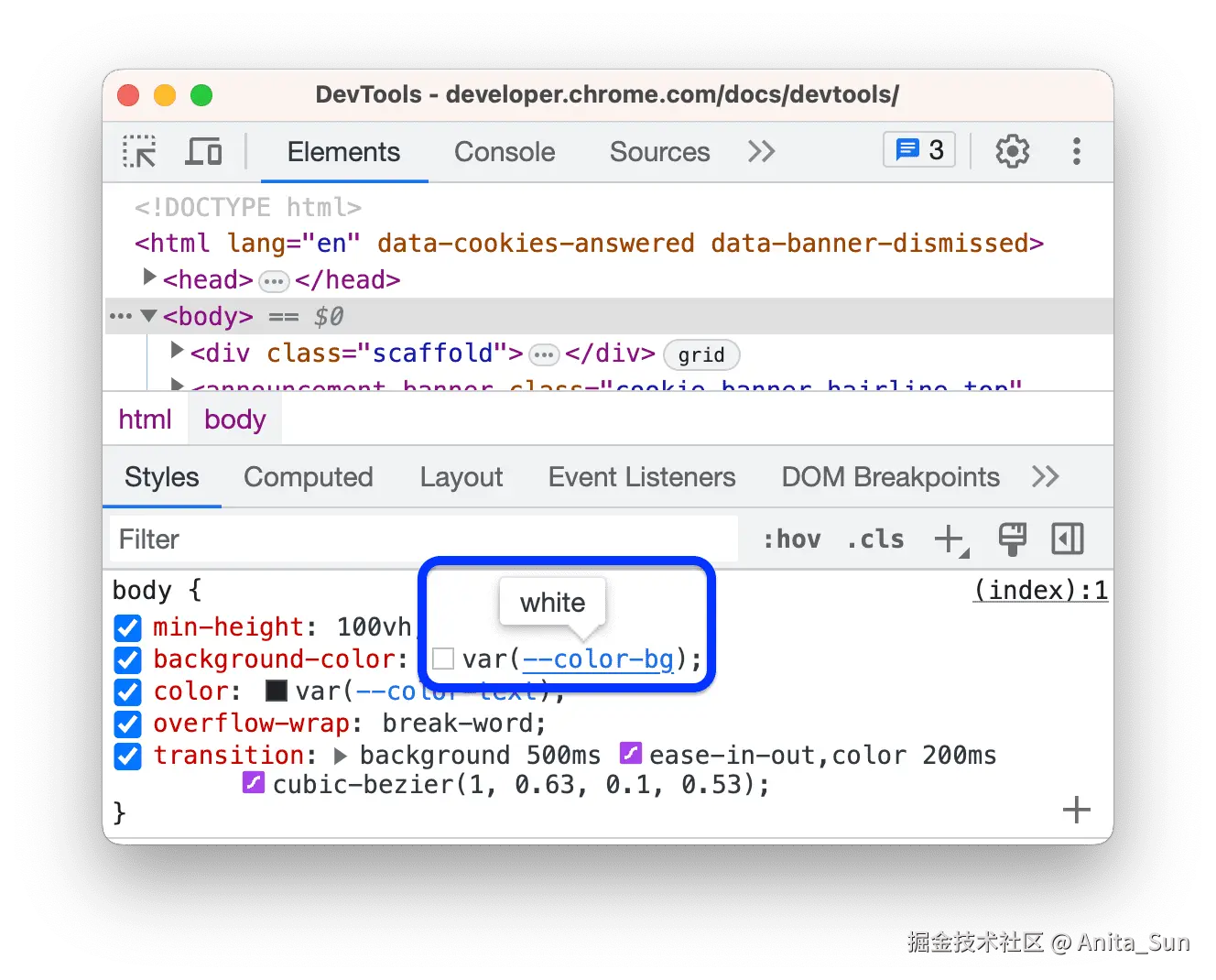1216x980 pixels.
Task: Select the Layout tab
Action: (x=461, y=477)
